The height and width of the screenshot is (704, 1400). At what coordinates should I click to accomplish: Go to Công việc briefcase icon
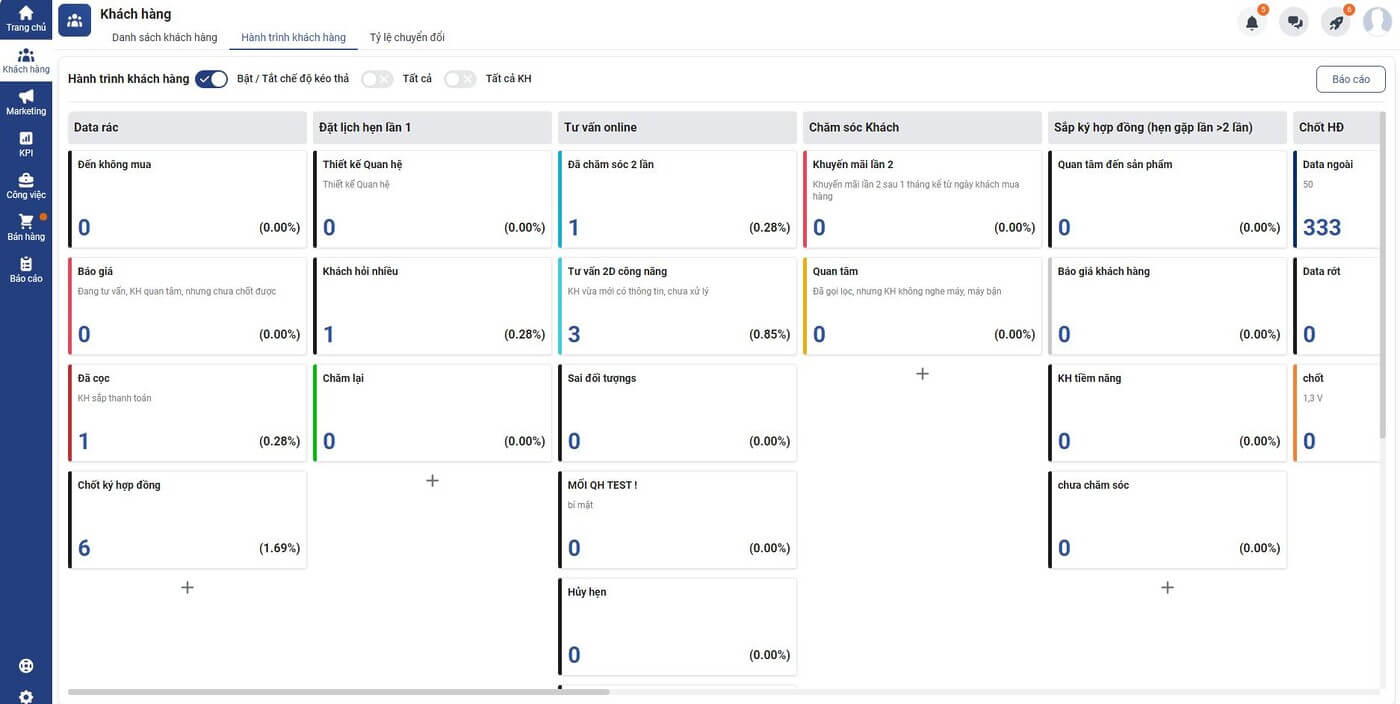click(26, 181)
